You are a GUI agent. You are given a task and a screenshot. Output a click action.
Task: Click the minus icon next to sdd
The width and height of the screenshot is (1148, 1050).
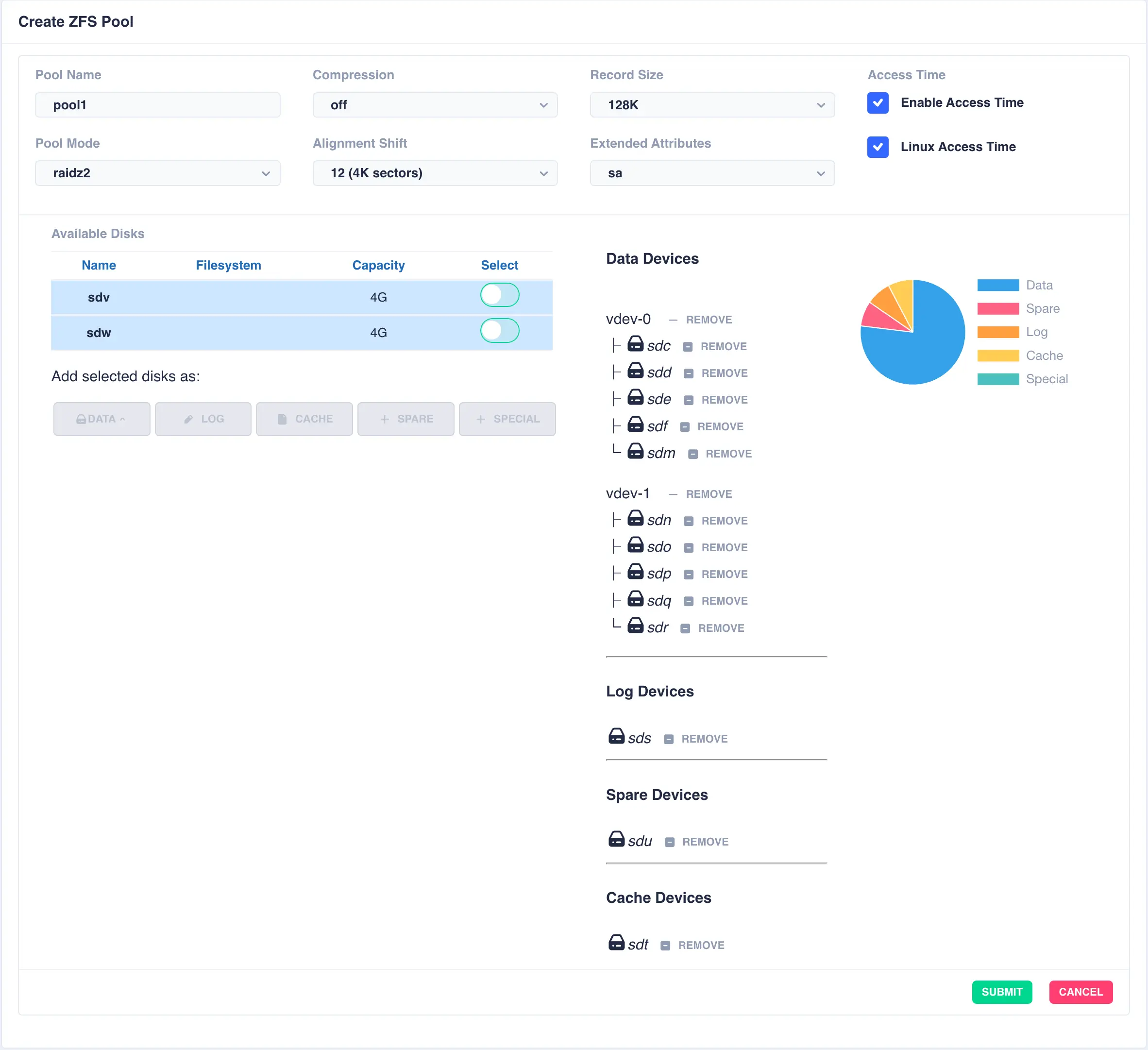click(x=689, y=373)
